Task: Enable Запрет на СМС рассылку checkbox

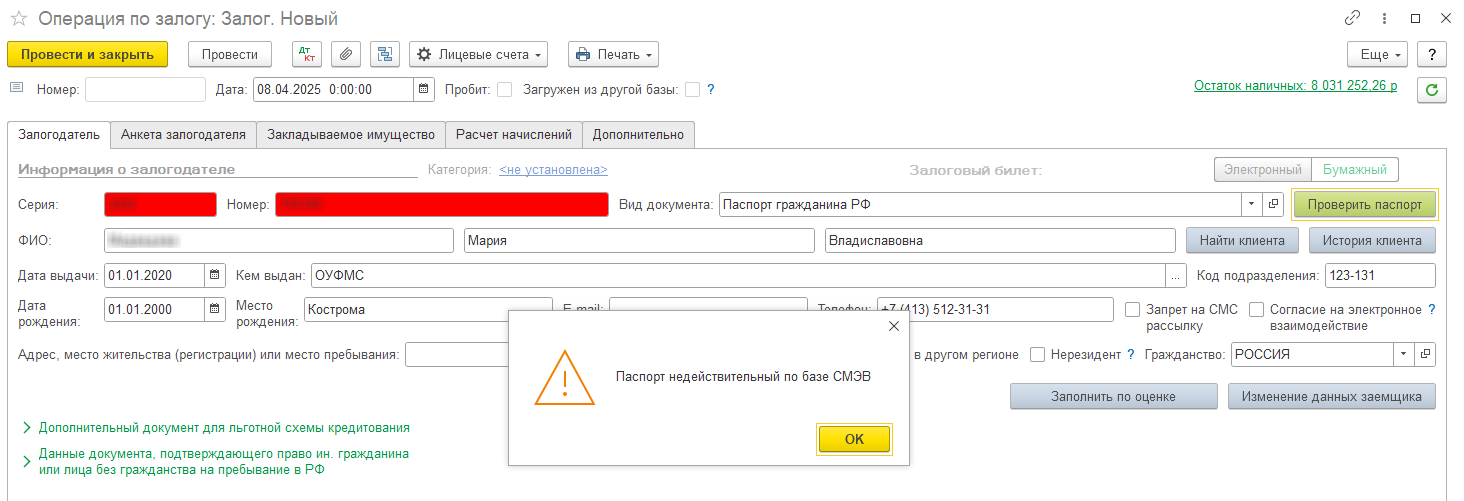Action: [x=1133, y=309]
